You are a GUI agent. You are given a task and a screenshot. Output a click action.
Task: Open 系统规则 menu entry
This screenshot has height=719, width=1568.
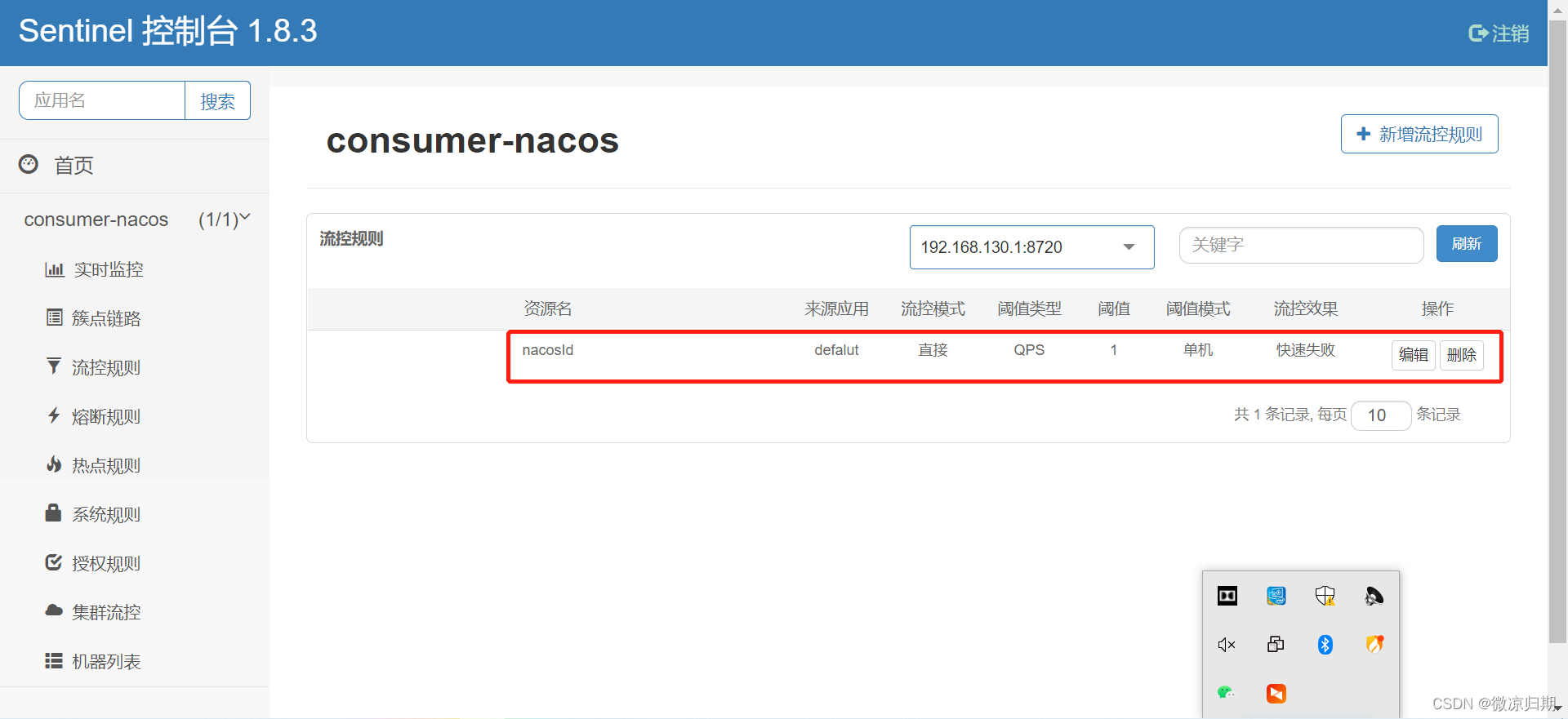[106, 514]
